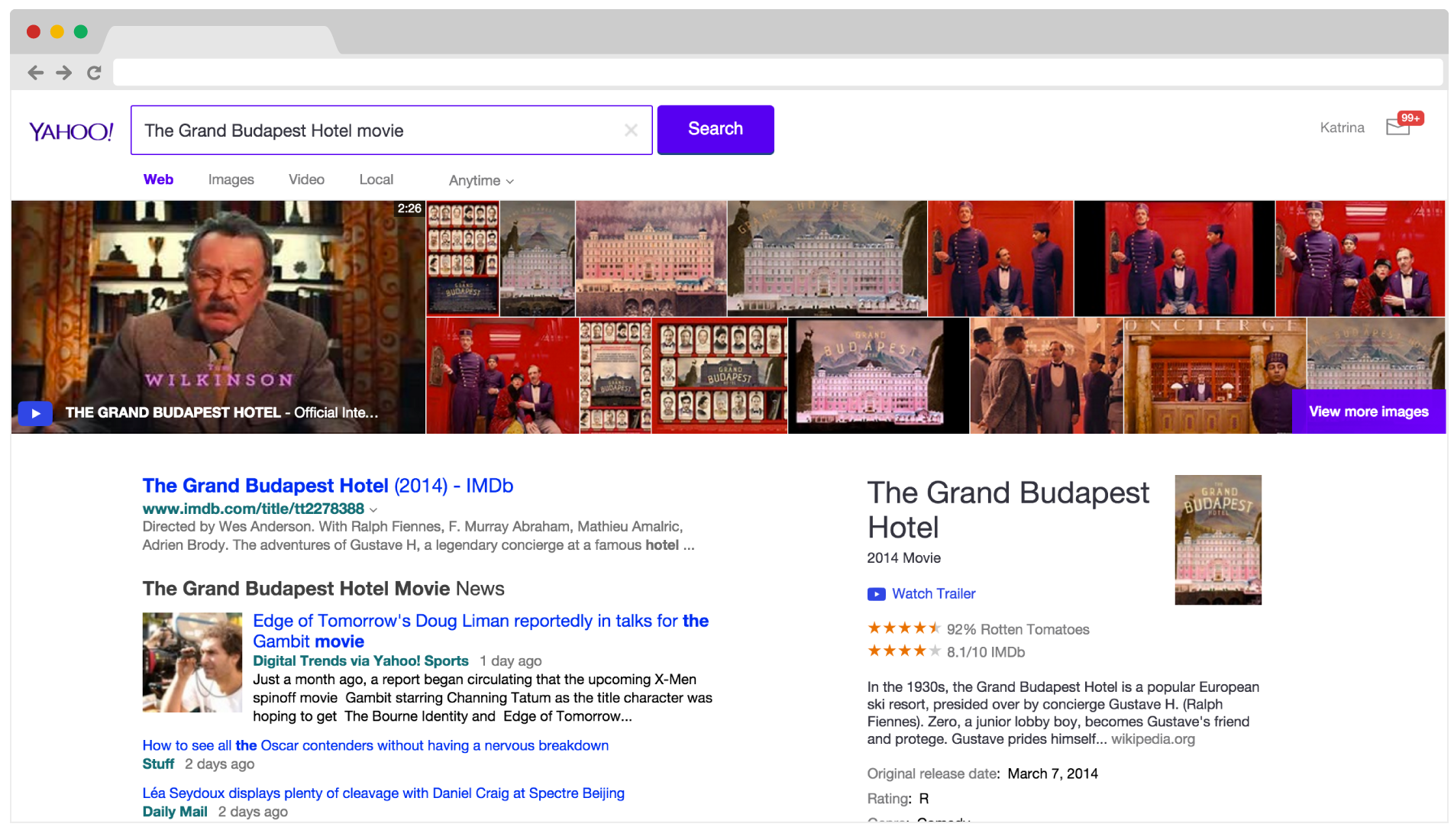
Task: Play the Wilkinson interview video
Action: click(35, 412)
